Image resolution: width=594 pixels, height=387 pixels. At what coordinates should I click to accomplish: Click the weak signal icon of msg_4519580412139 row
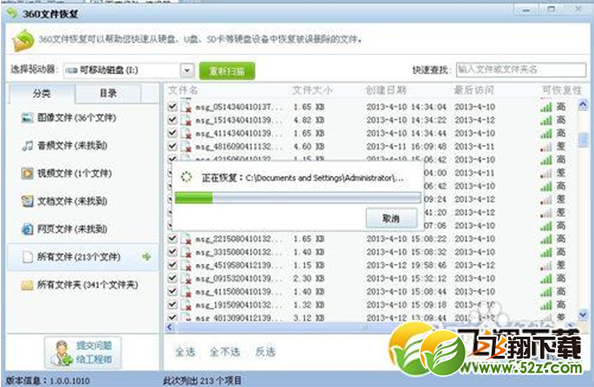click(x=546, y=266)
